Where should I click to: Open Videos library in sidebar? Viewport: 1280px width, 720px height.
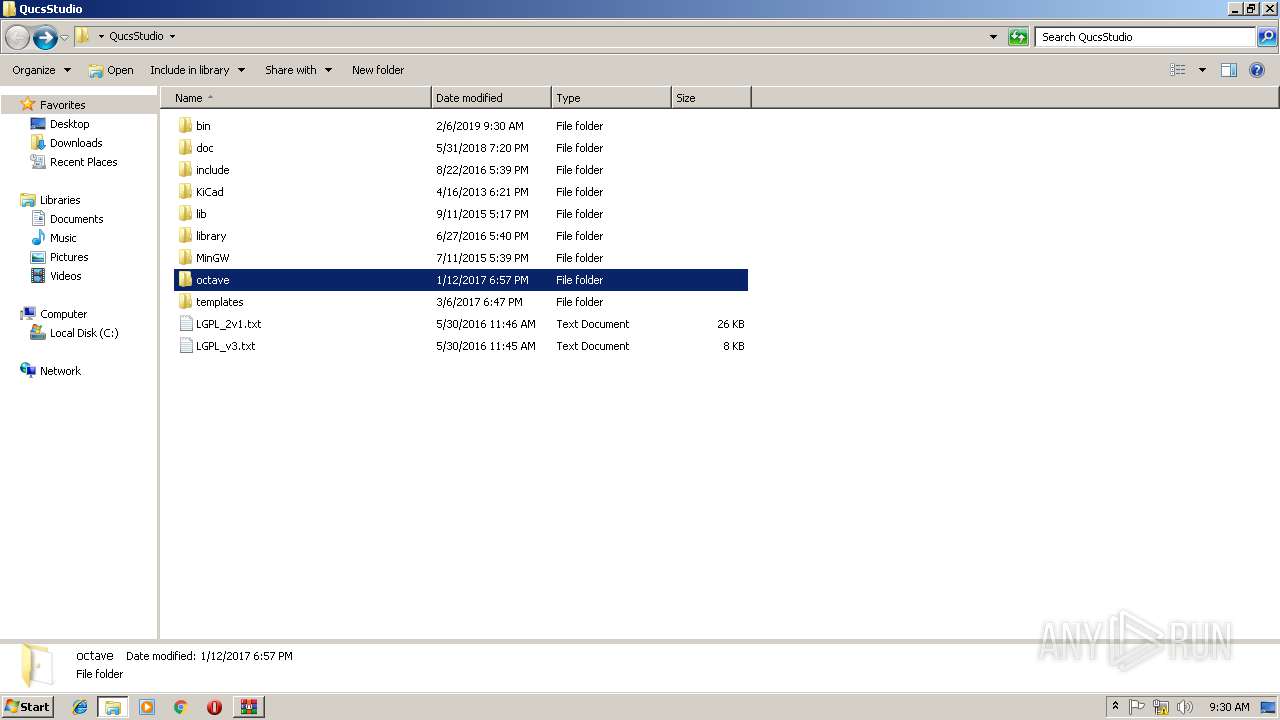coord(66,276)
